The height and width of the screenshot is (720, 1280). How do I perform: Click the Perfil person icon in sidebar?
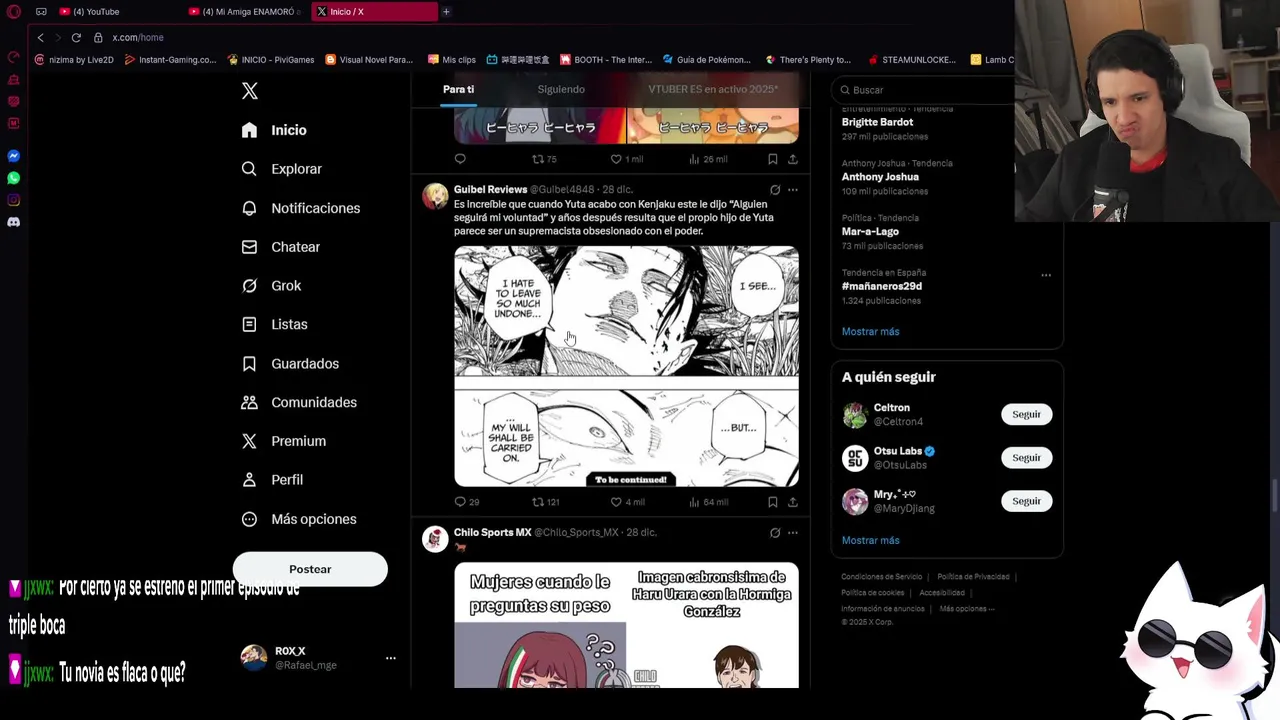249,480
